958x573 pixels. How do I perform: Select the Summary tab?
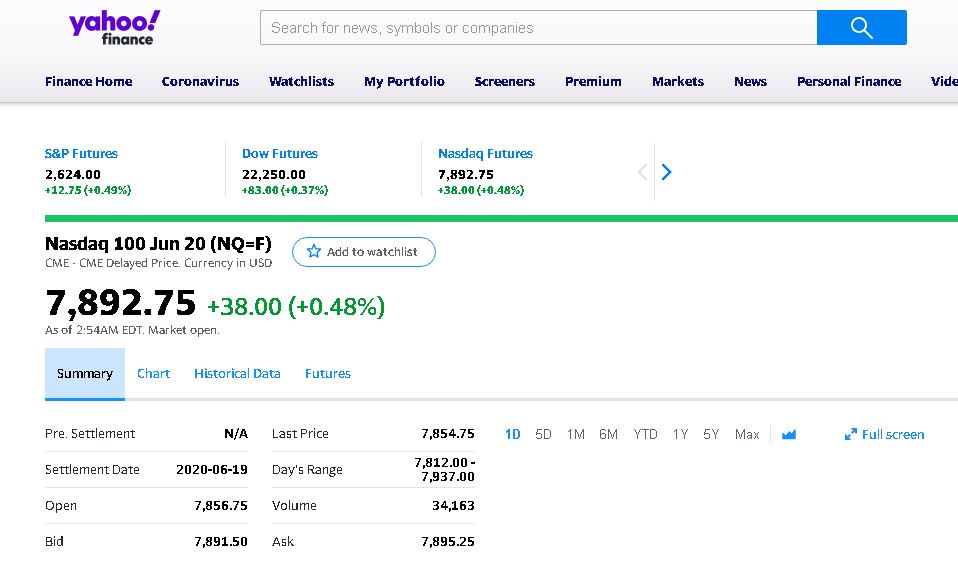tap(85, 374)
